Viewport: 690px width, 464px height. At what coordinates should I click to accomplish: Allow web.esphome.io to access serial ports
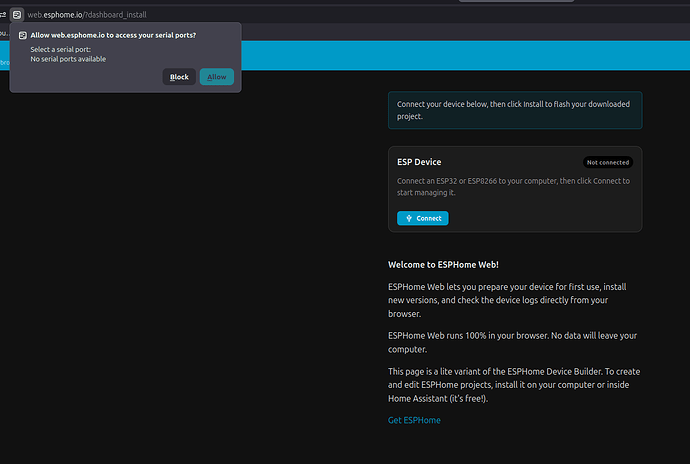(217, 77)
